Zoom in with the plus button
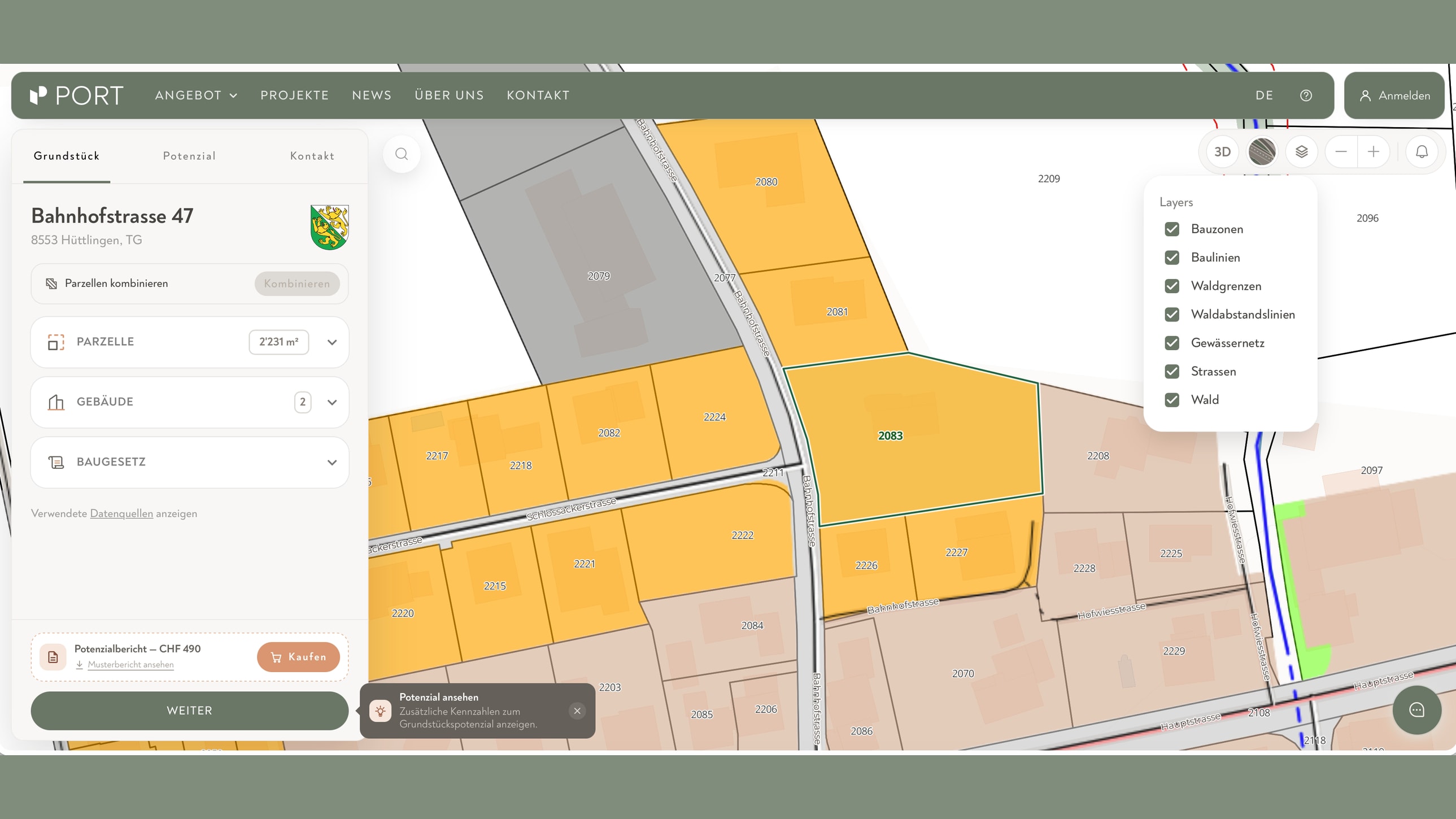Screen dimensions: 1456x819 tap(1374, 152)
